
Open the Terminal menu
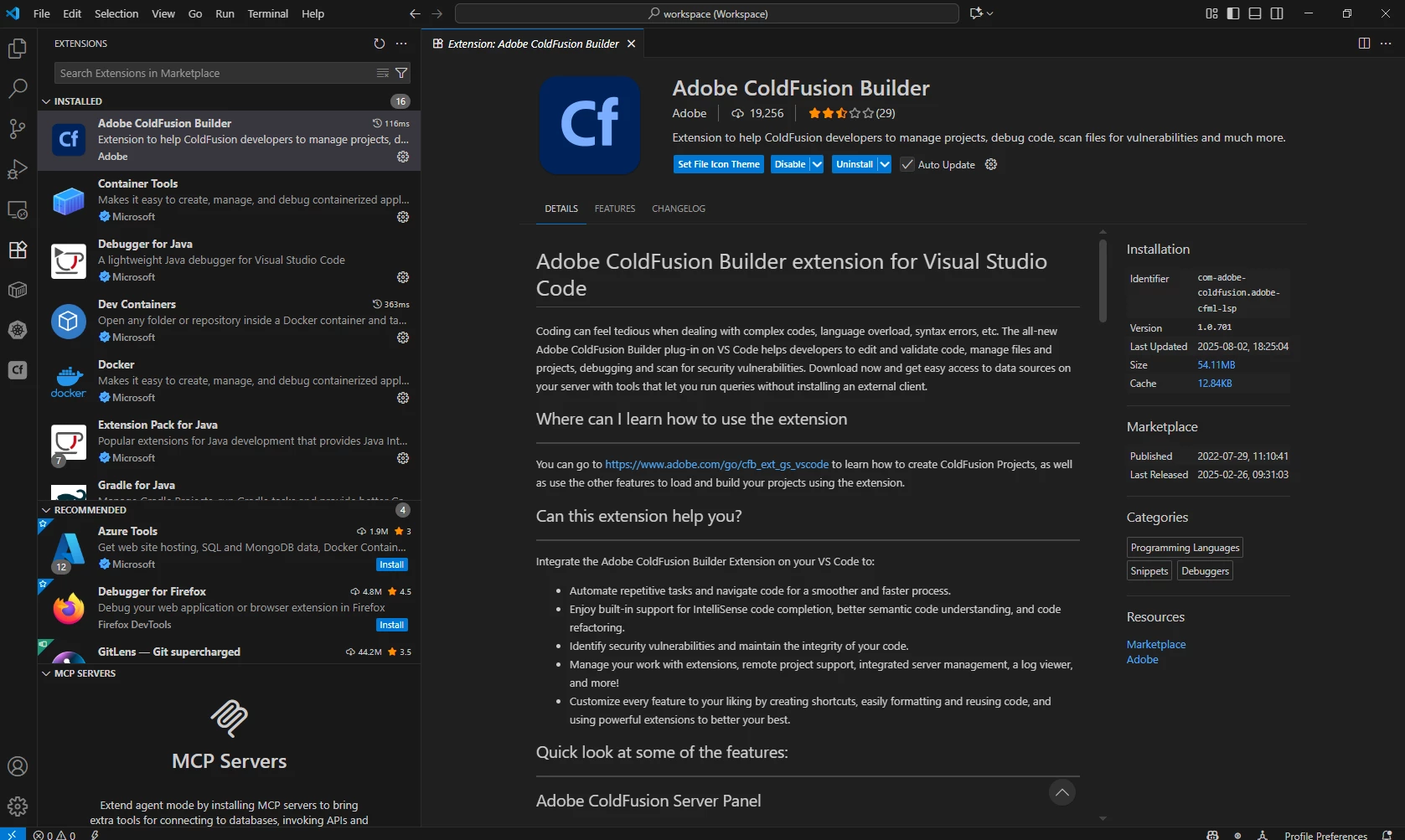268,13
